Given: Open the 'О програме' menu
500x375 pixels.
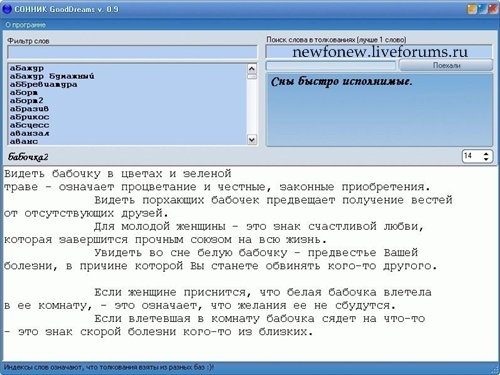Looking at the screenshot, I should 26,25.
